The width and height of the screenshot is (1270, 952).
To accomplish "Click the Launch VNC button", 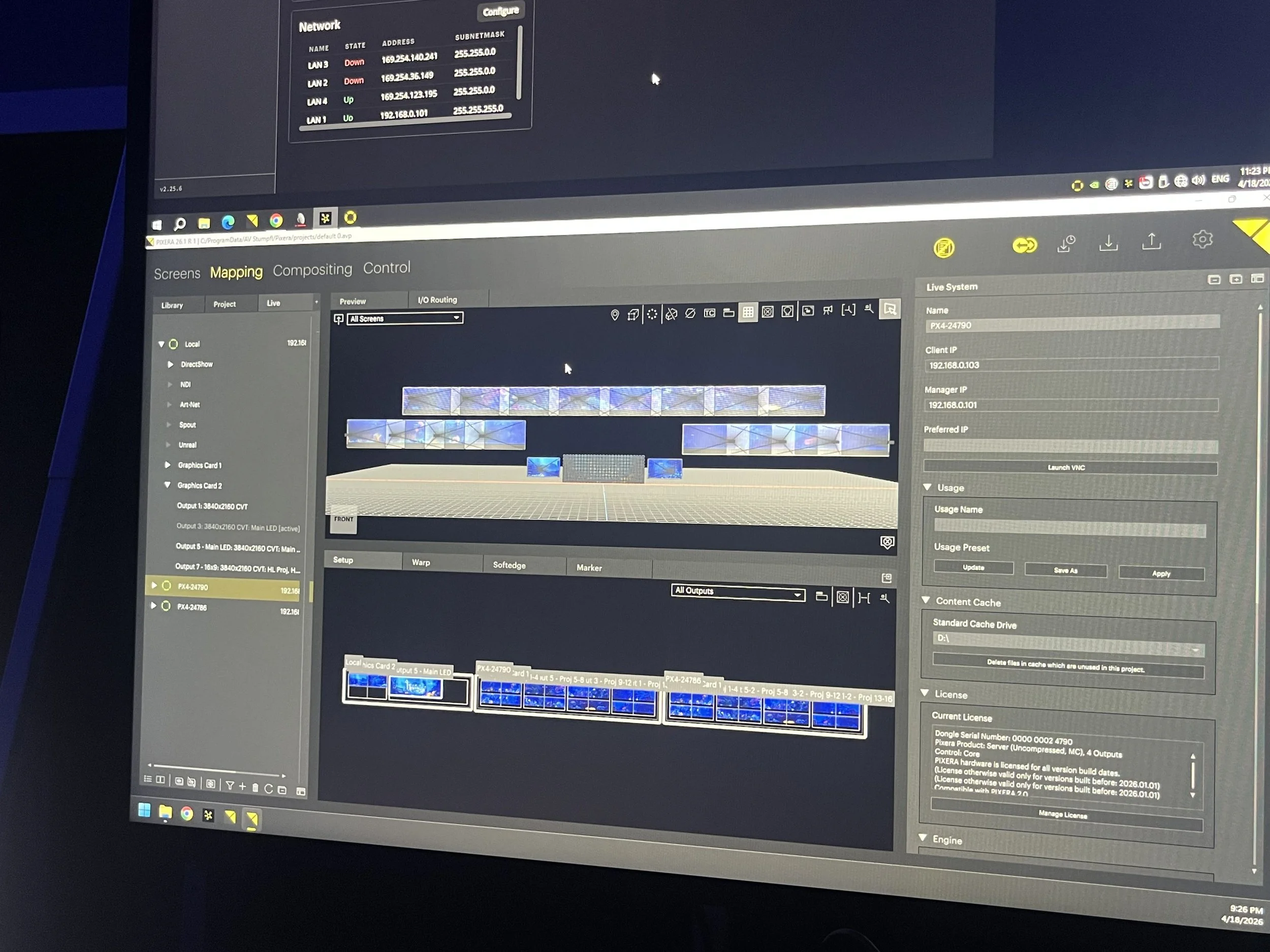I will [1070, 467].
